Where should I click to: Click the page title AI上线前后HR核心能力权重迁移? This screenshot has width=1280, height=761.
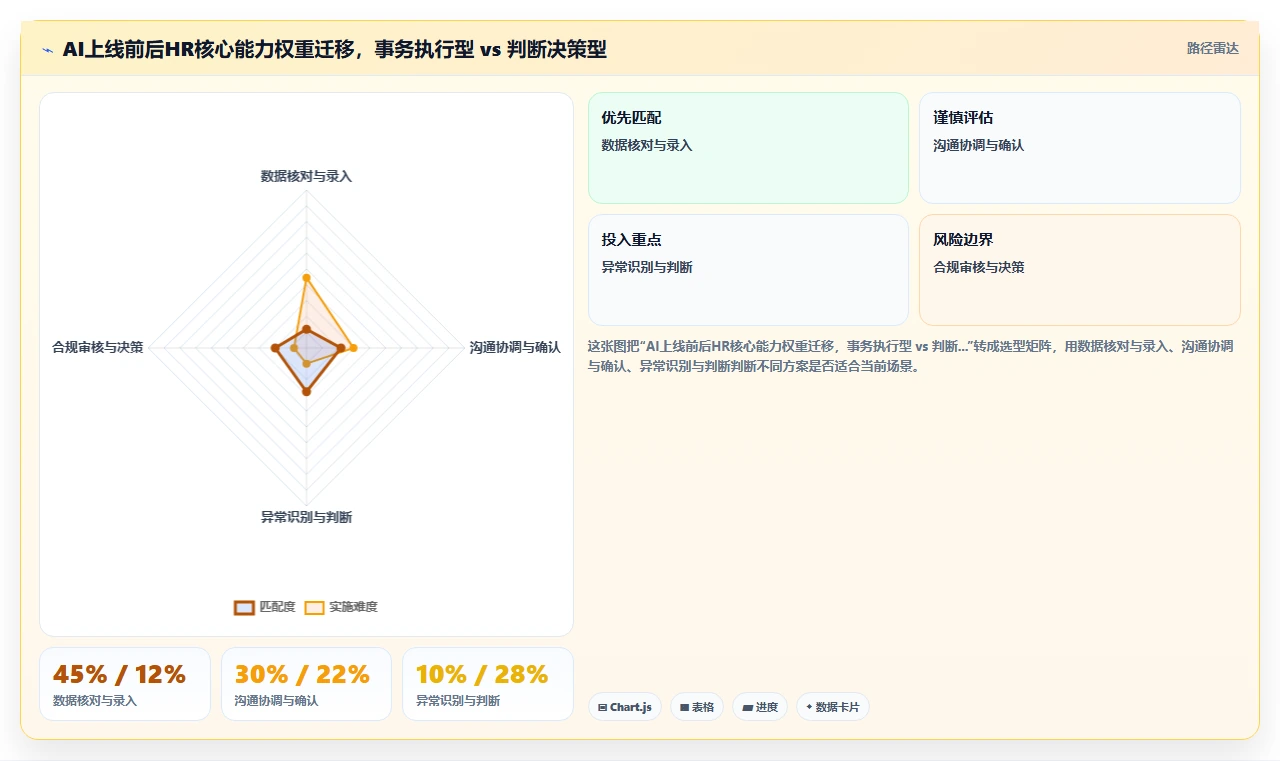[x=334, y=49]
